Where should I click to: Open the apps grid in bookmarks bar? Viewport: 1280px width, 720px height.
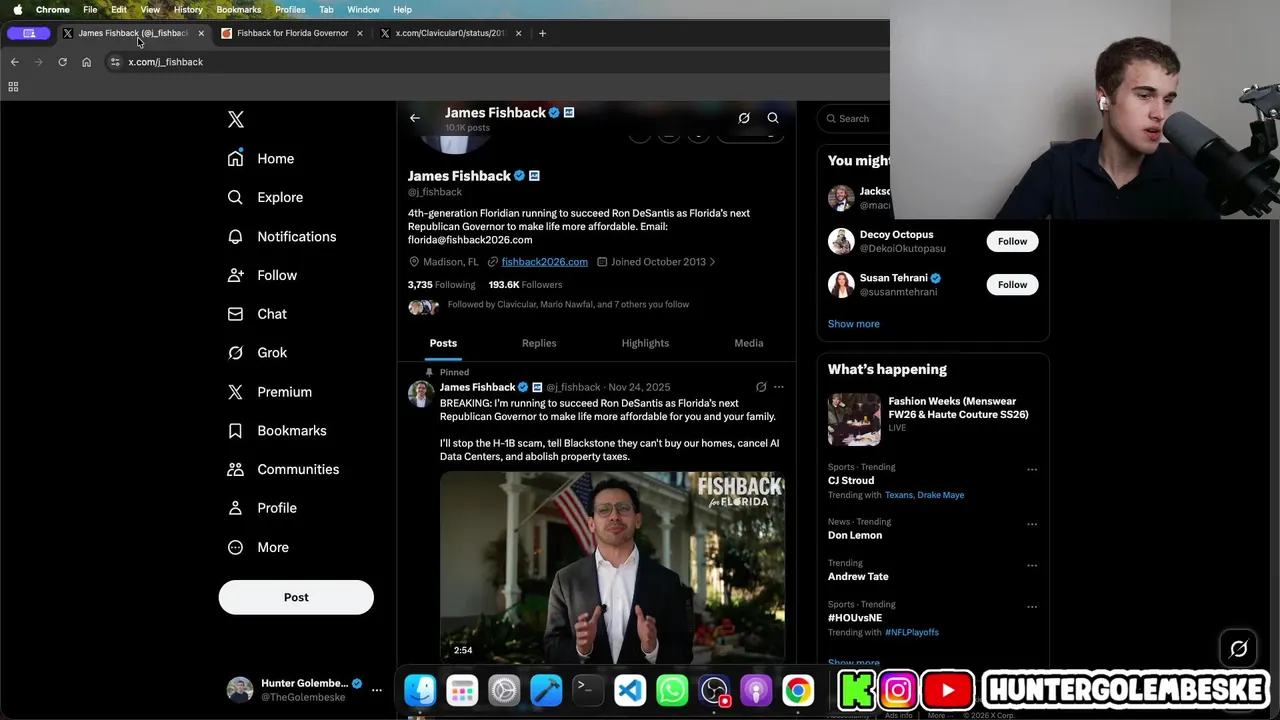(13, 87)
